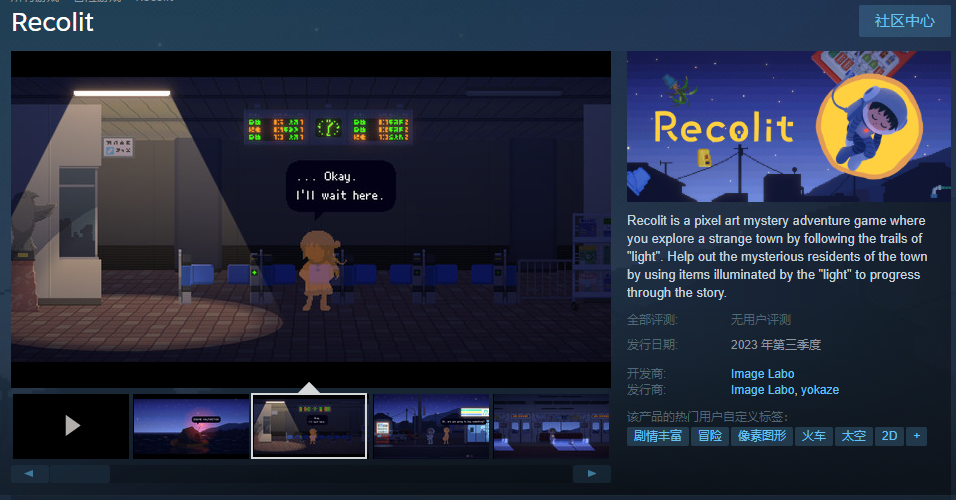Open publisher Image Labo link

pos(762,390)
